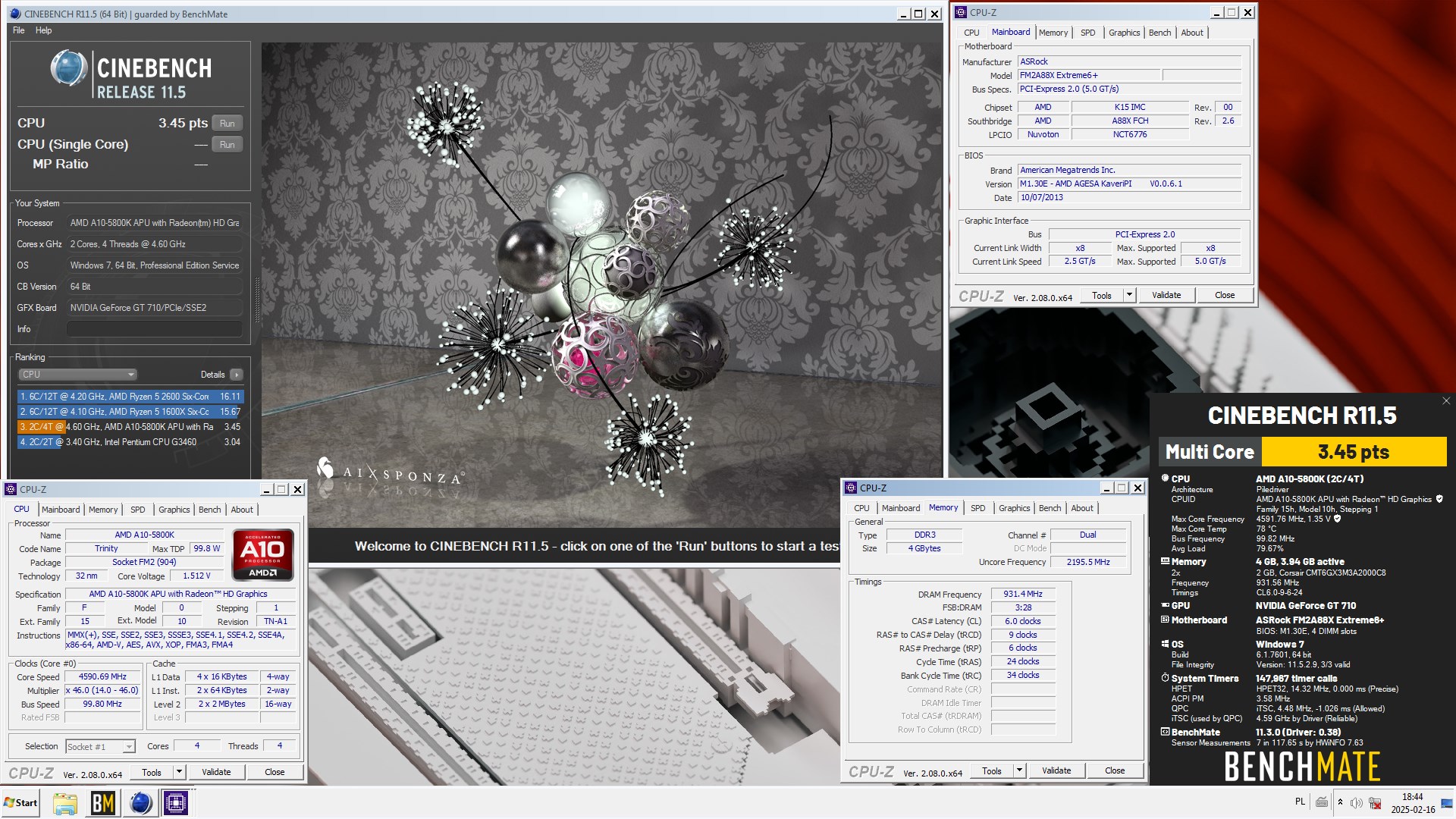The height and width of the screenshot is (819, 1456).
Task: Click the BenchMate code icon beside version
Action: 1165,732
